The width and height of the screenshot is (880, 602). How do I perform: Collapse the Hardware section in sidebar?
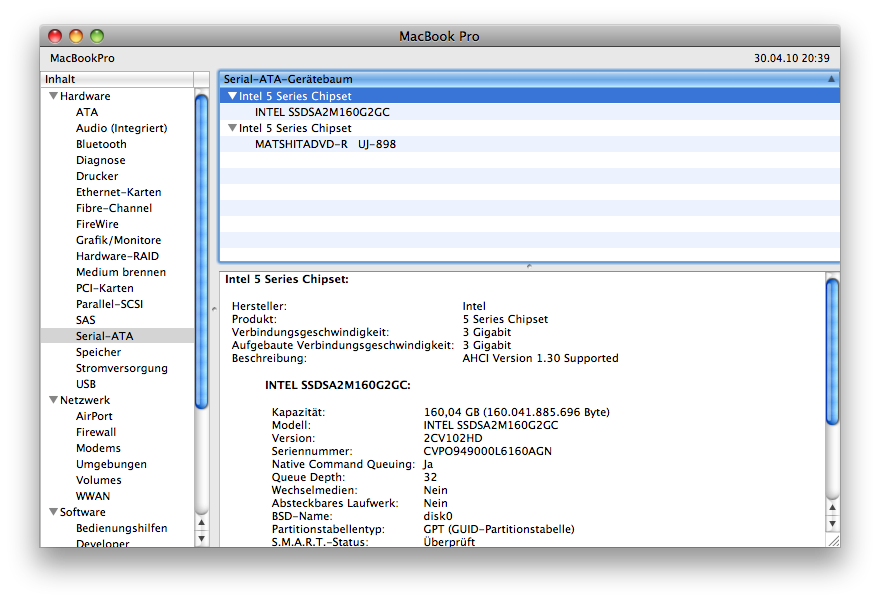point(53,96)
